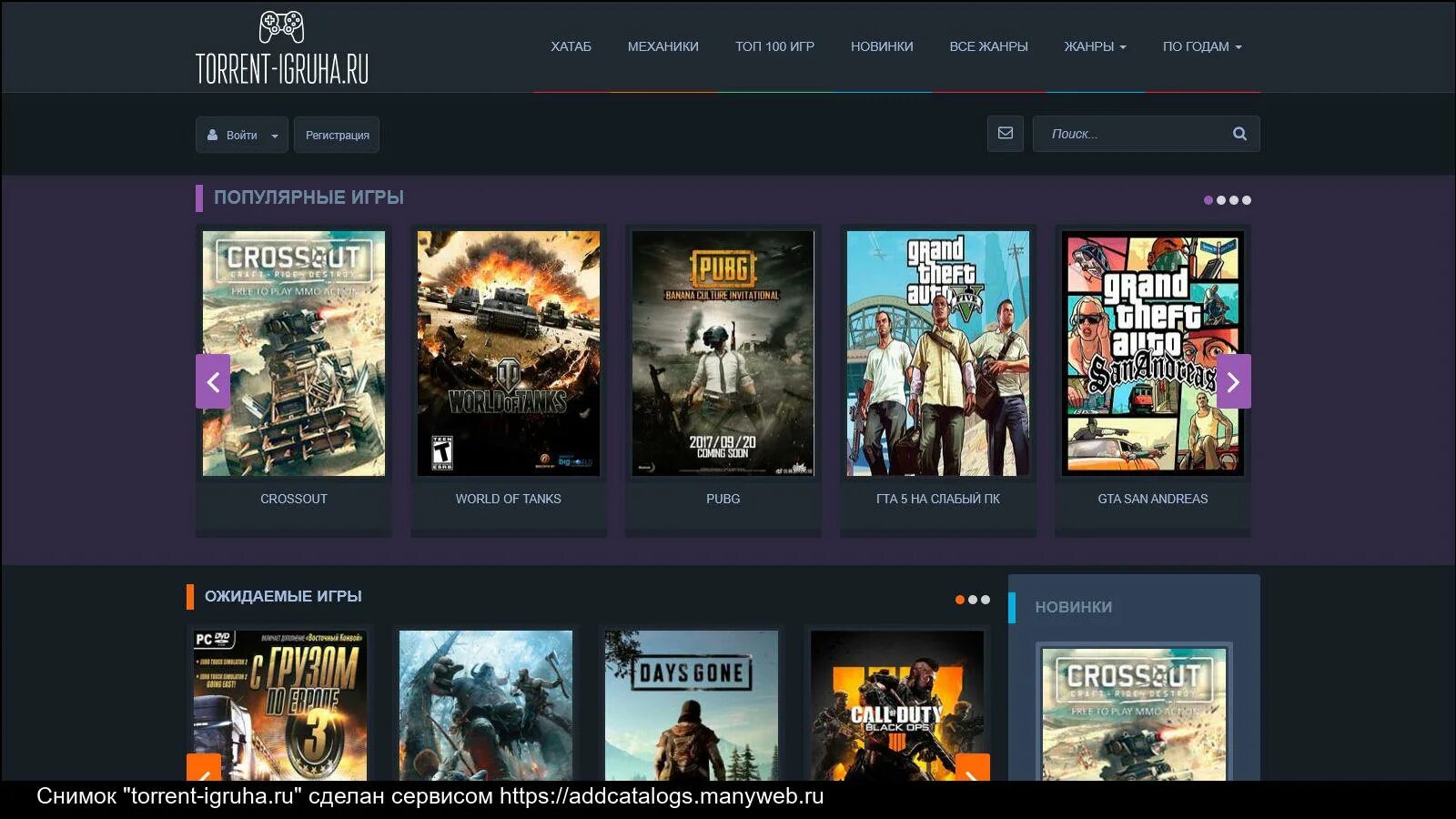Show previous popular games with left arrow
The width and height of the screenshot is (1456, 819).
(213, 381)
